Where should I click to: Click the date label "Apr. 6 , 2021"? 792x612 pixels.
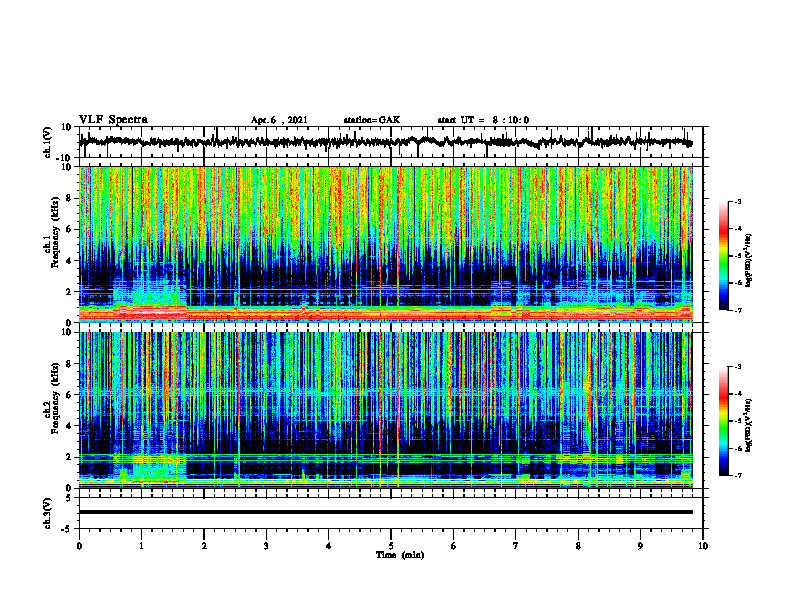point(279,120)
